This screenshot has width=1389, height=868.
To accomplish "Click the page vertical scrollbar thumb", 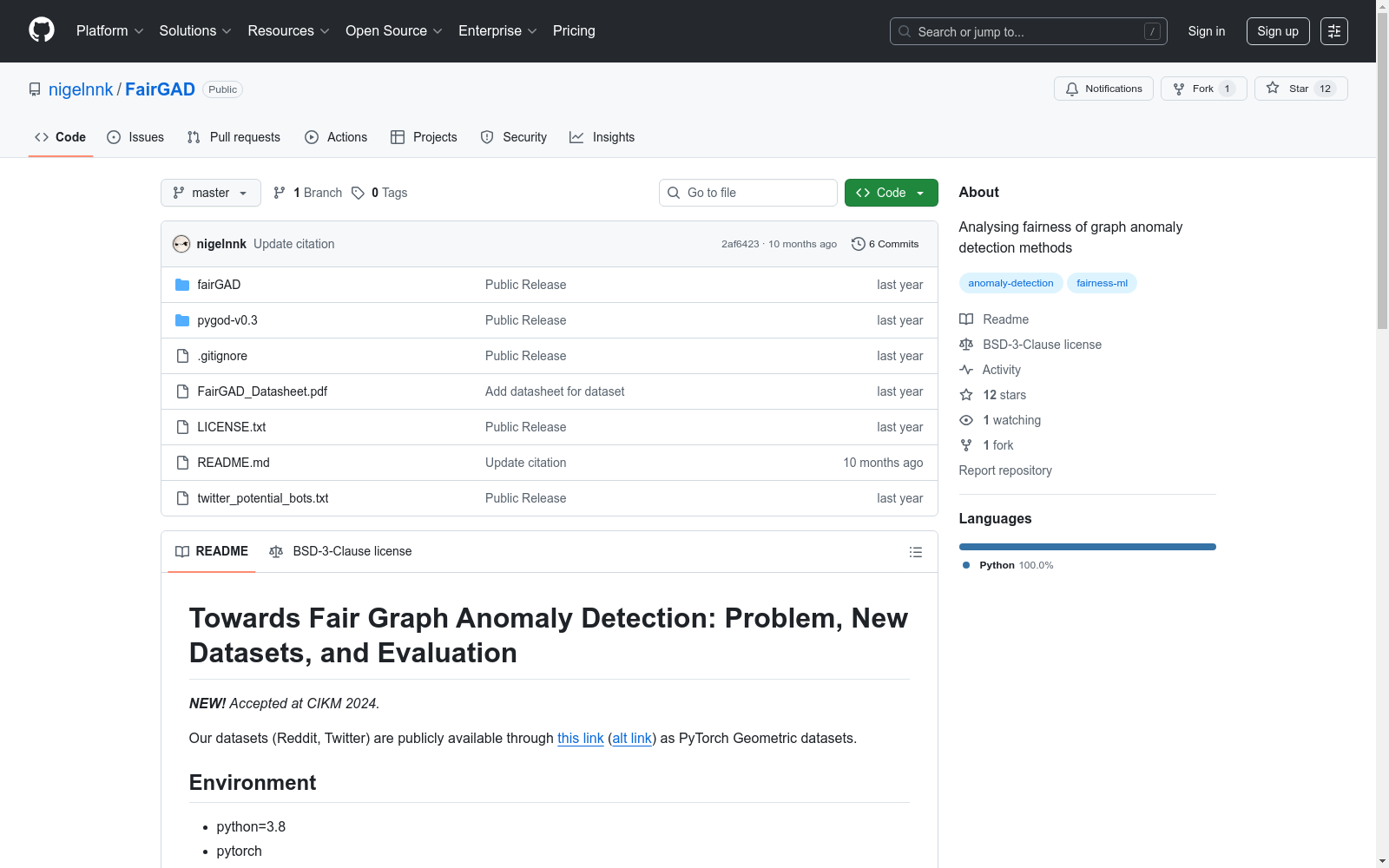I will tap(1382, 169).
